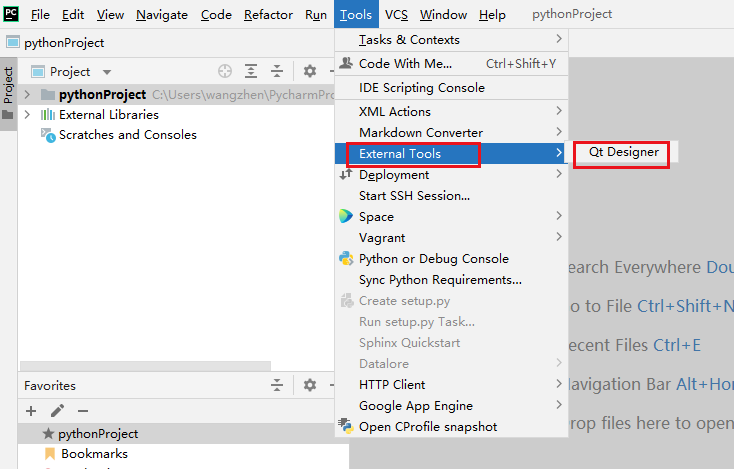Viewport: 734px width, 469px height.
Task: Click the Favorites panel header label
Action: click(x=50, y=386)
